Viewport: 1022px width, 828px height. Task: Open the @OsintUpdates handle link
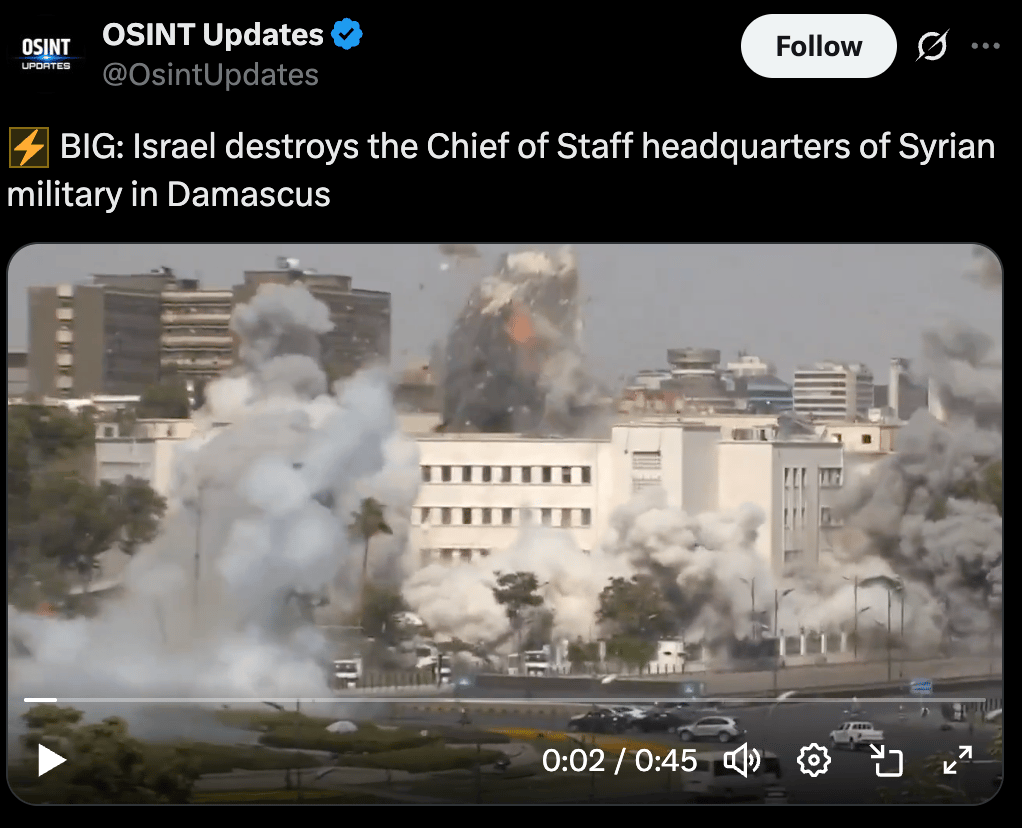[x=211, y=75]
